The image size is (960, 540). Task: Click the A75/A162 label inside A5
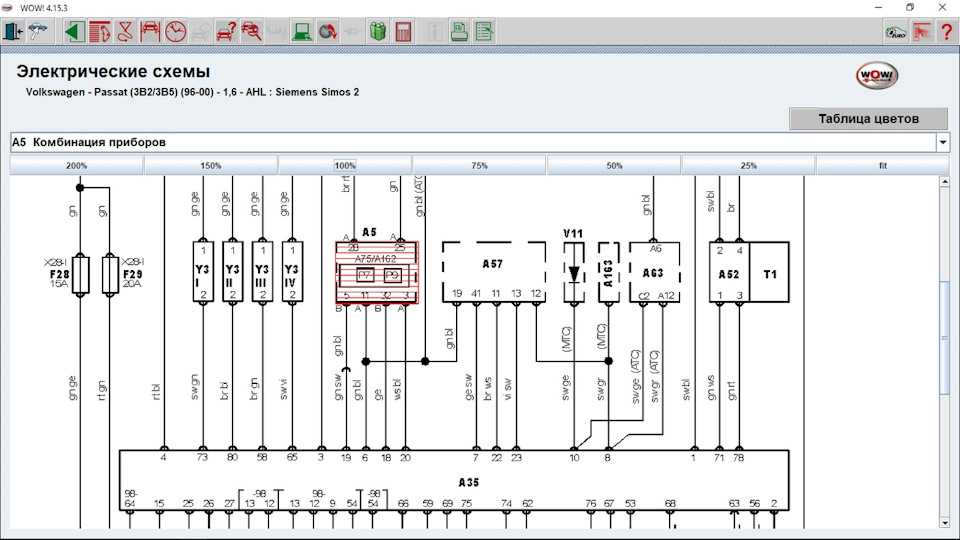[375, 258]
